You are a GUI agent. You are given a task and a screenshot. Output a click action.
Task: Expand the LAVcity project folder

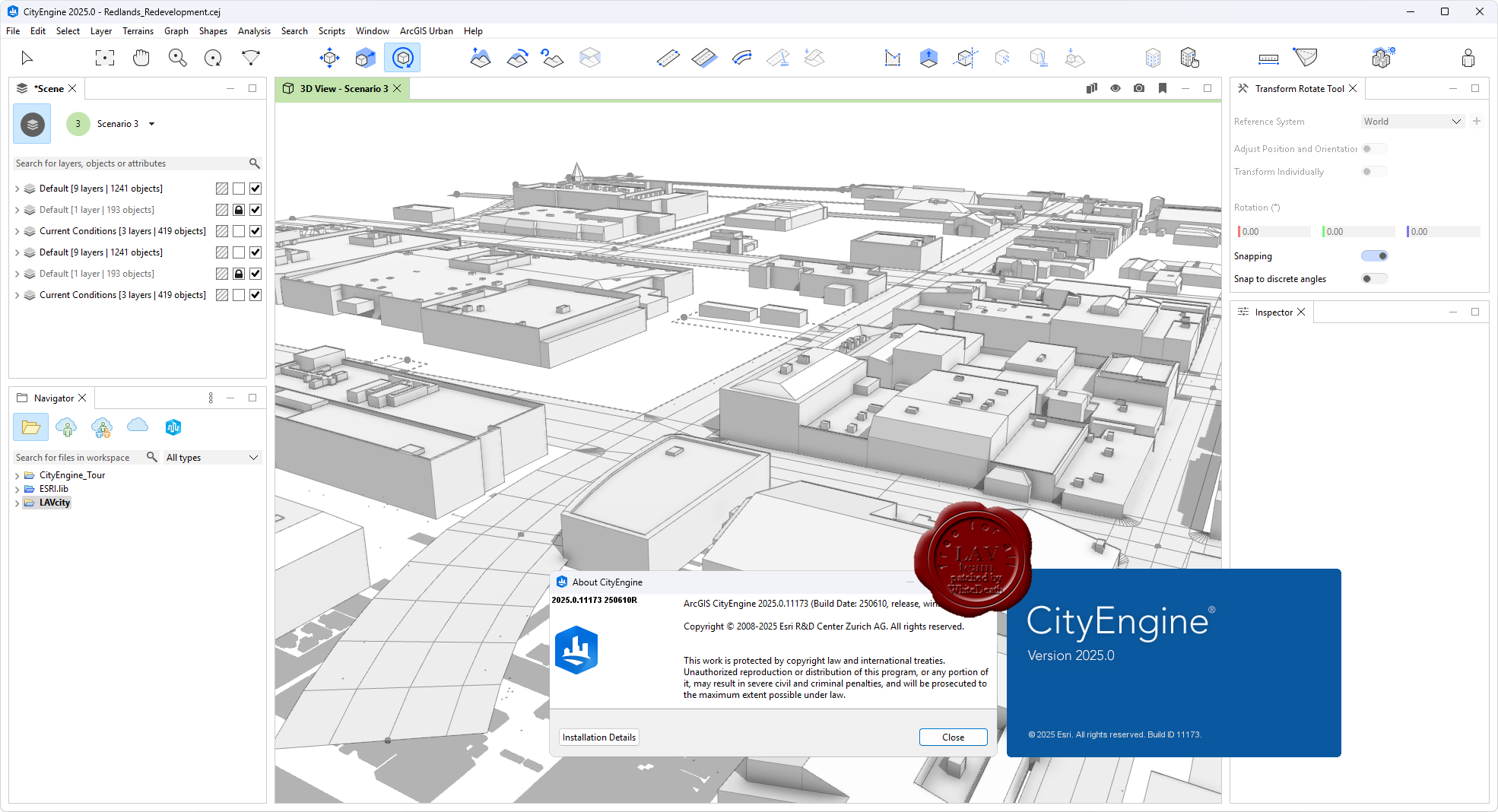point(17,503)
